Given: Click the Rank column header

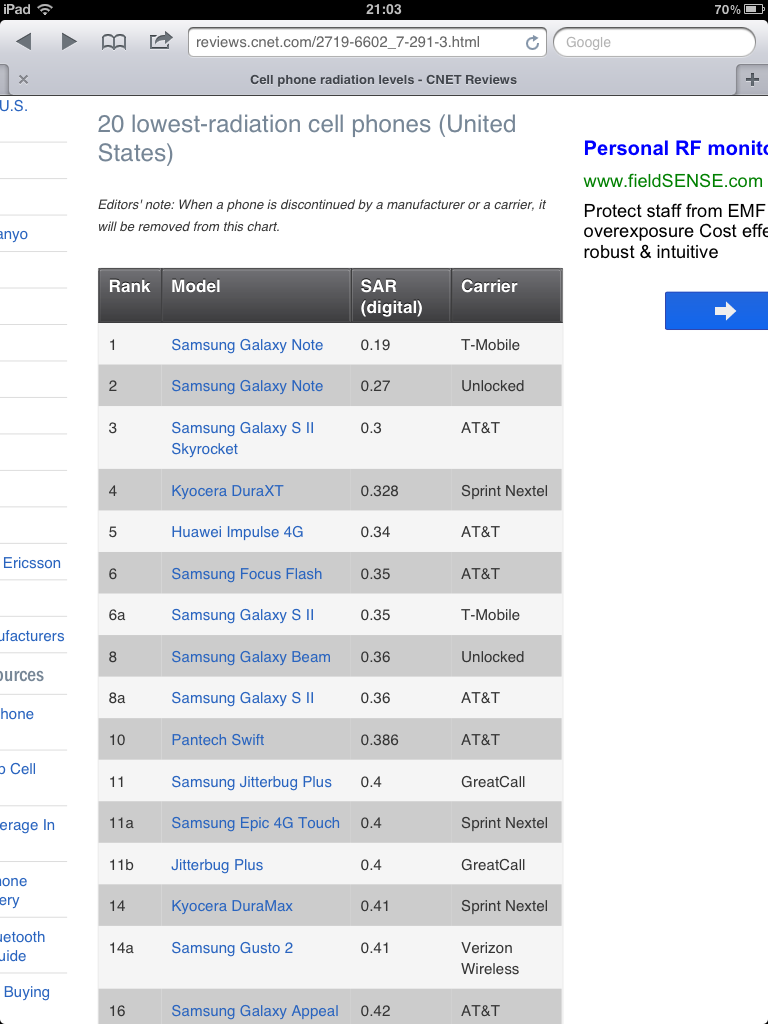Looking at the screenshot, I should (x=129, y=295).
